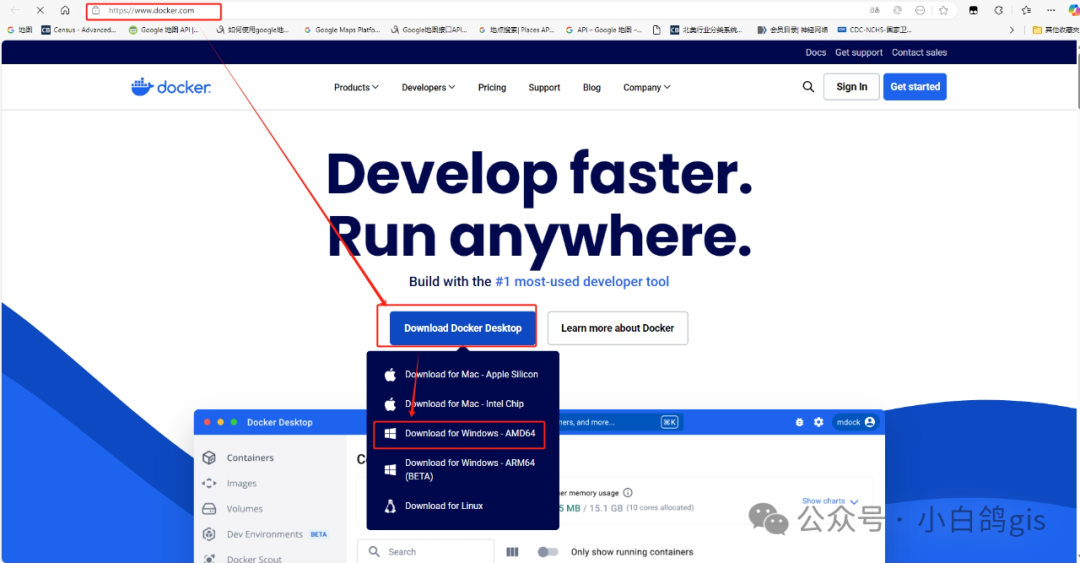Open Docker Desktop settings gear icon
Screen dimensions: 1080x563
coord(818,422)
